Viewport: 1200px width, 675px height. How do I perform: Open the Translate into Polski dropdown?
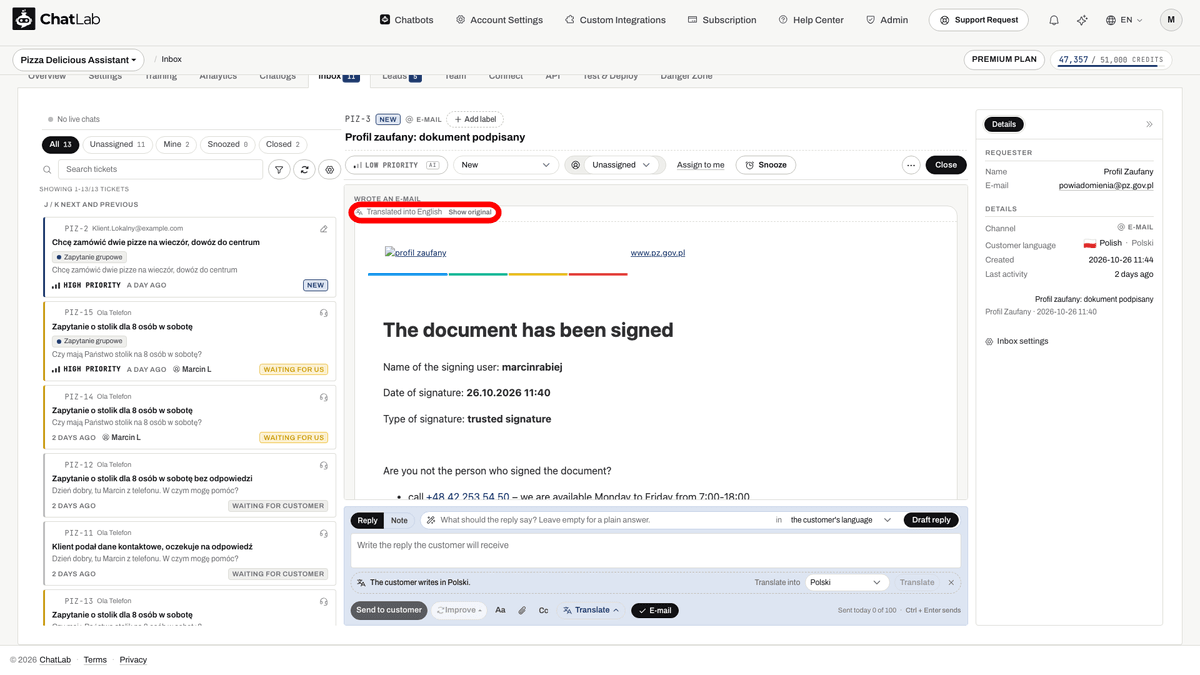tap(846, 582)
